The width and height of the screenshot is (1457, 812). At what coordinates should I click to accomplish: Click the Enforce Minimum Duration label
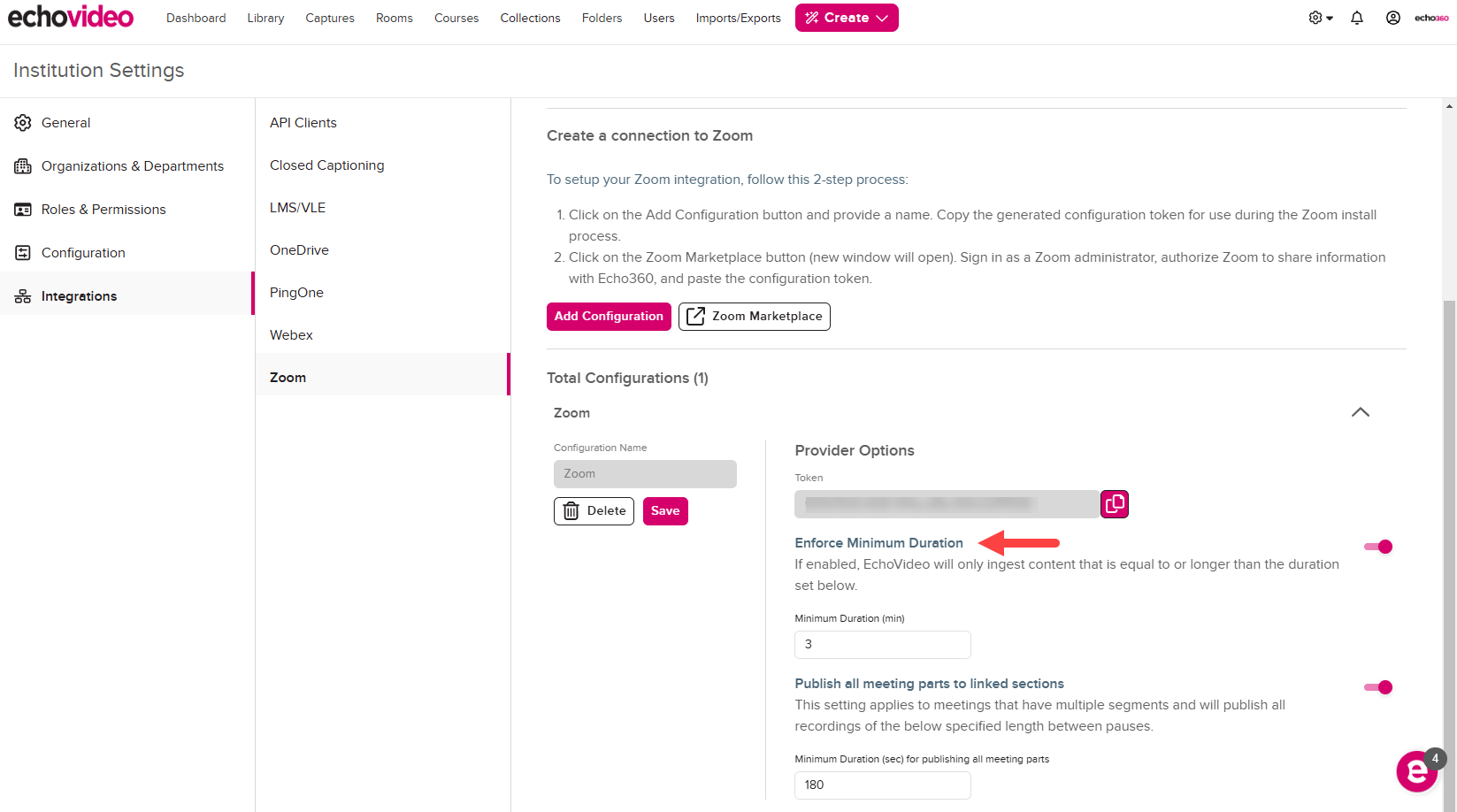pos(878,543)
